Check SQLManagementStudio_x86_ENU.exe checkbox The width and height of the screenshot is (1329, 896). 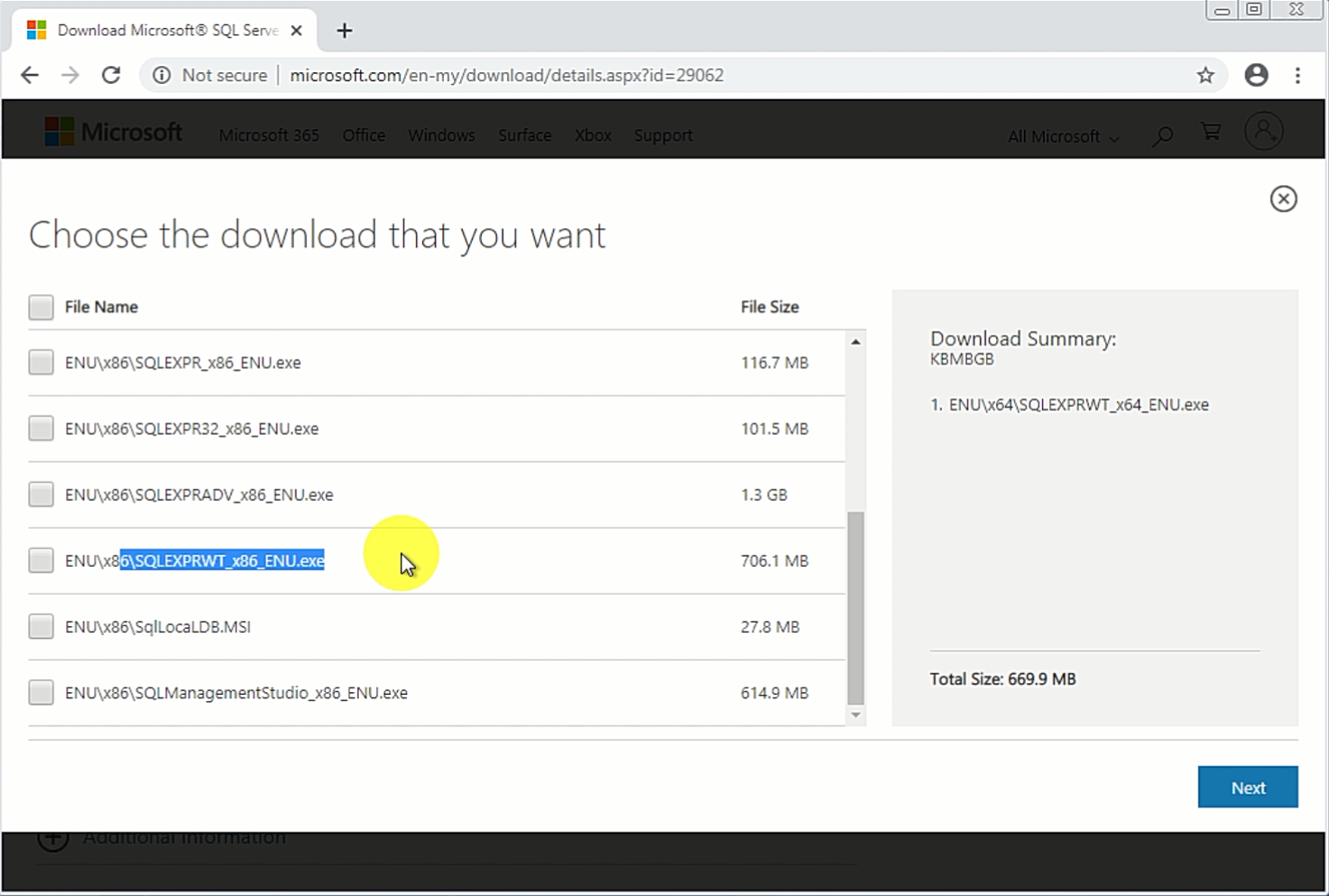41,692
